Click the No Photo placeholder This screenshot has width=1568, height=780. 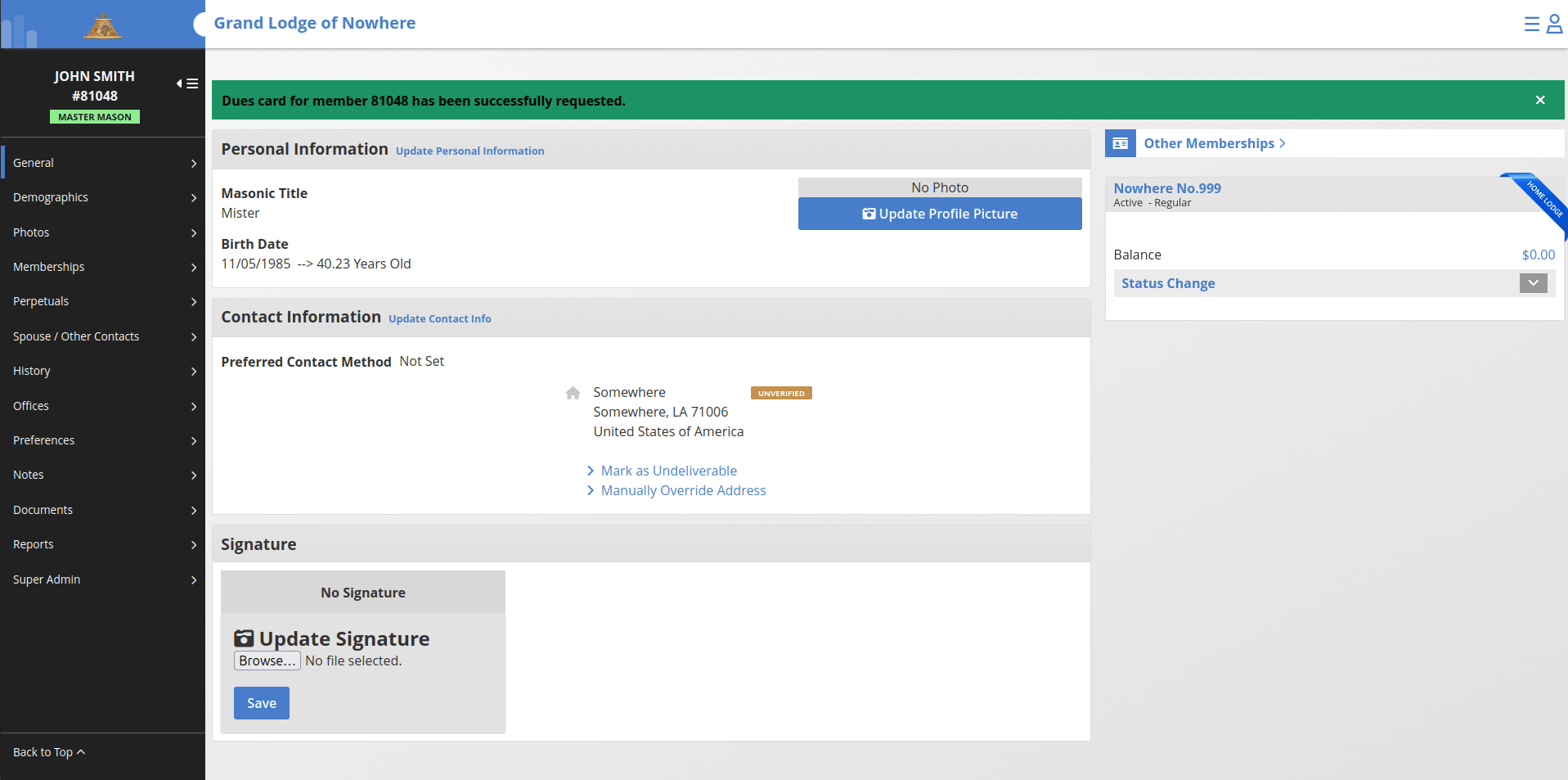940,187
